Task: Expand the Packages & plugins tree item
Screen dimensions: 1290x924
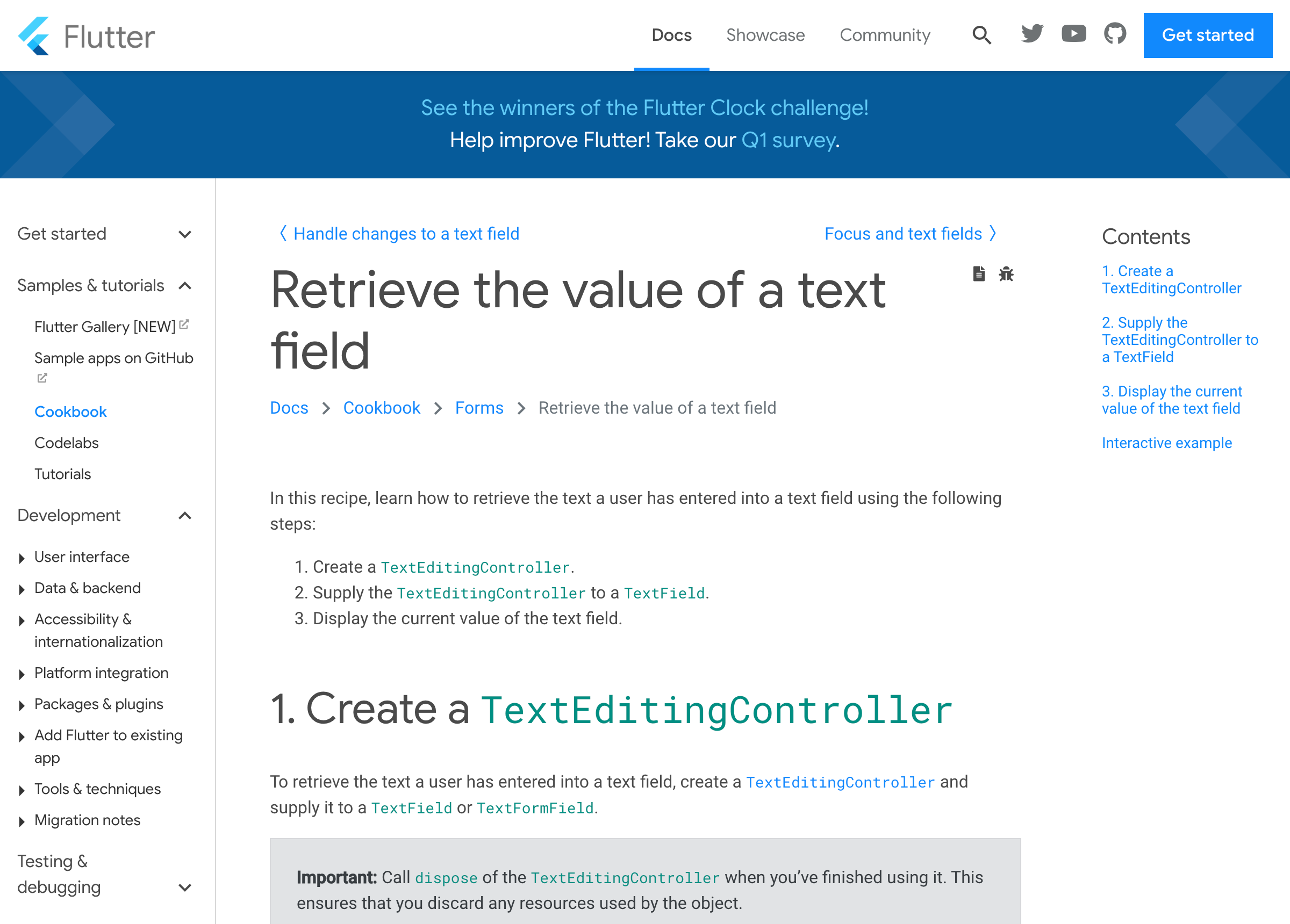Action: (21, 706)
